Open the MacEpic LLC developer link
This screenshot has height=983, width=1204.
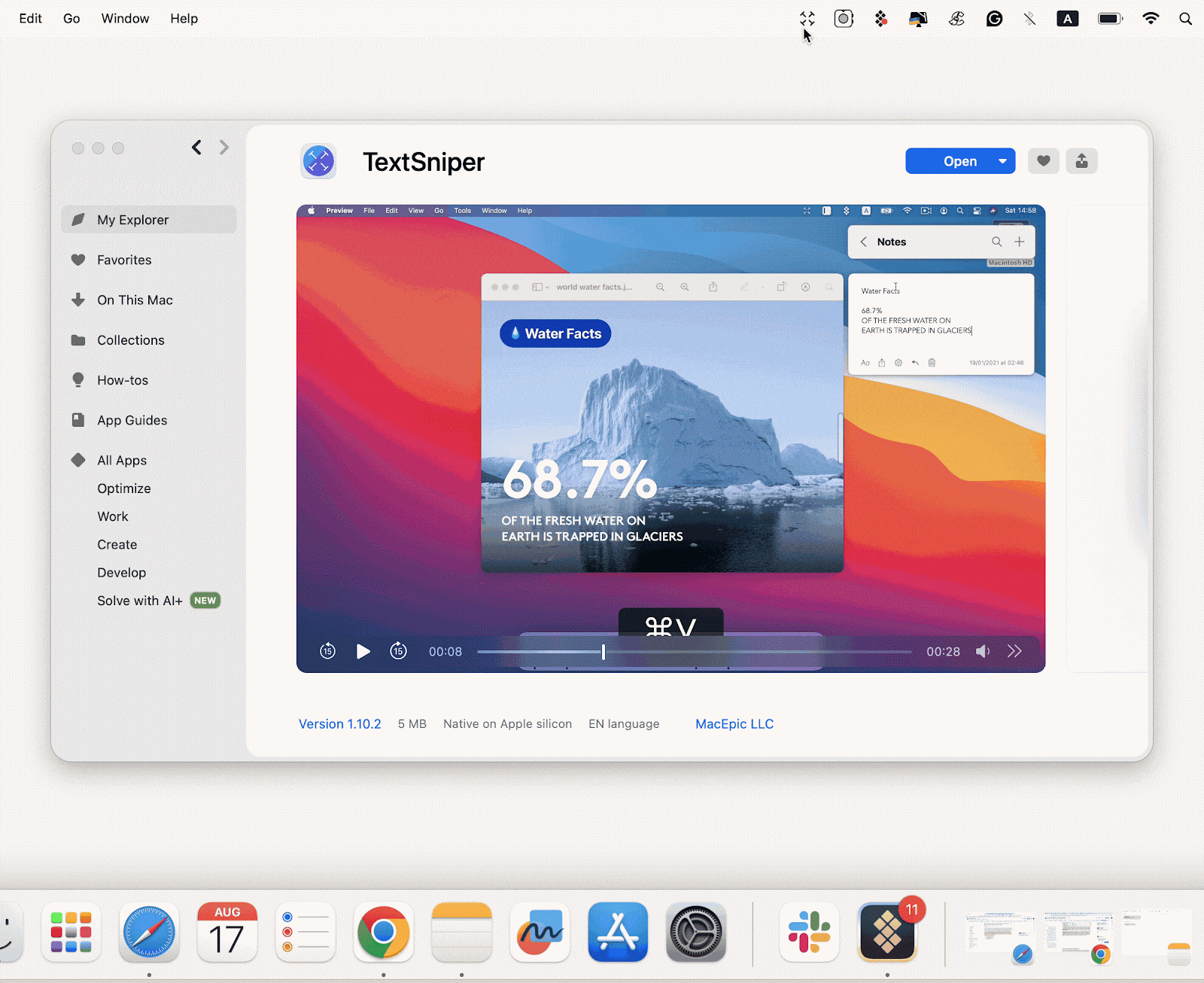[734, 724]
